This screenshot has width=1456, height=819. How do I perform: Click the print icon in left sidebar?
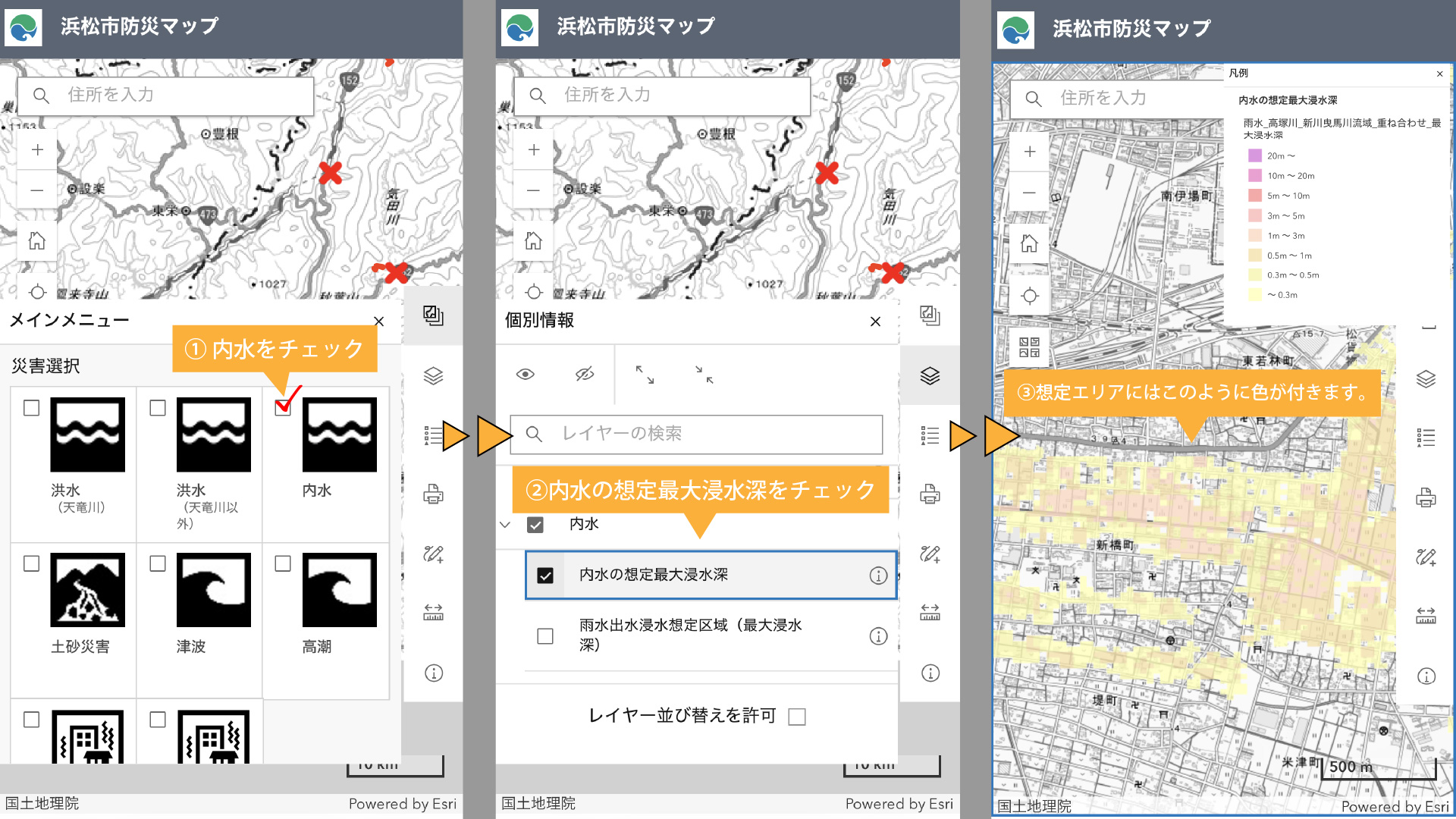(x=433, y=494)
